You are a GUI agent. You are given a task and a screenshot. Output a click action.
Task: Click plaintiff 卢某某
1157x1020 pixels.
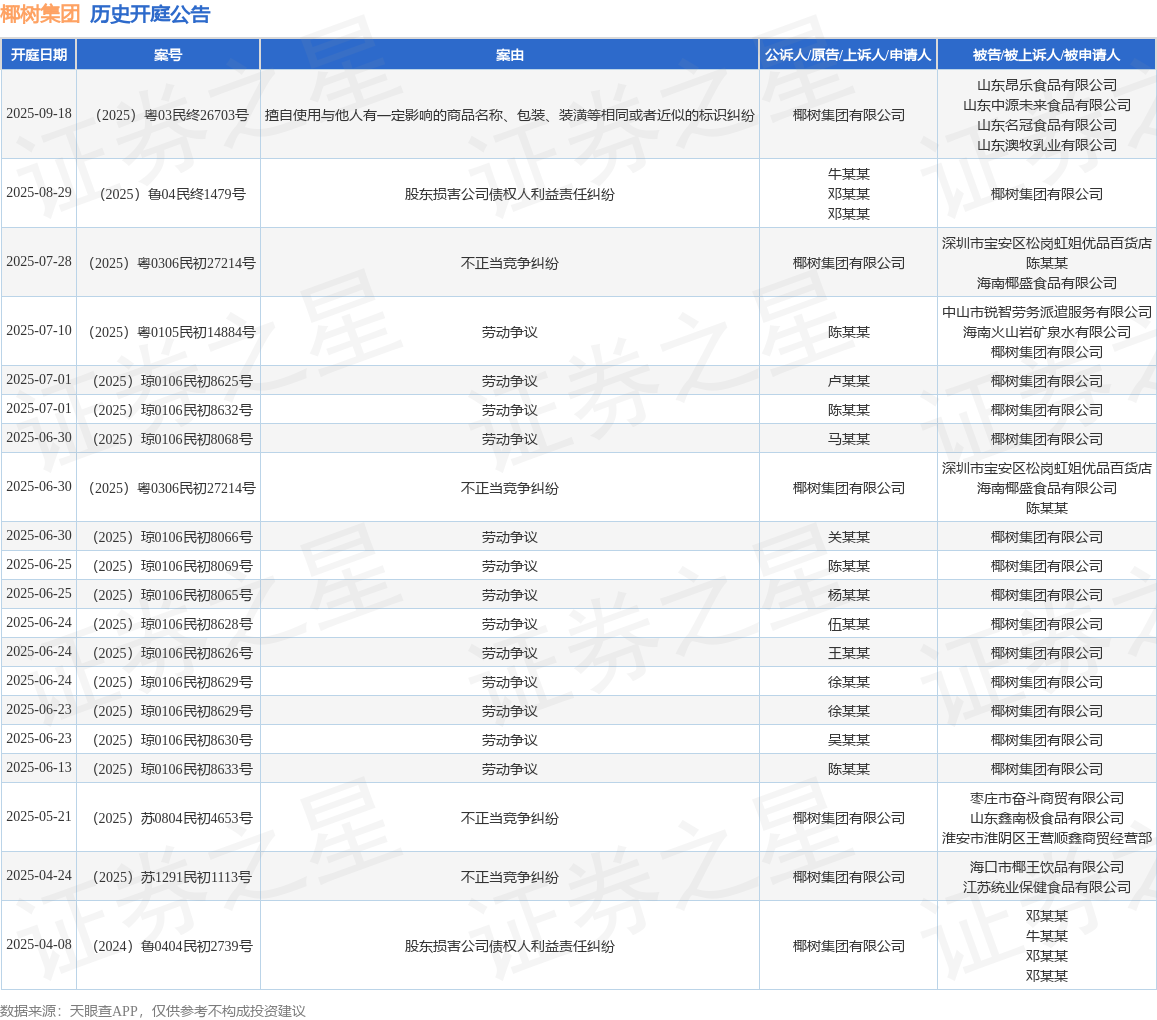tap(849, 381)
